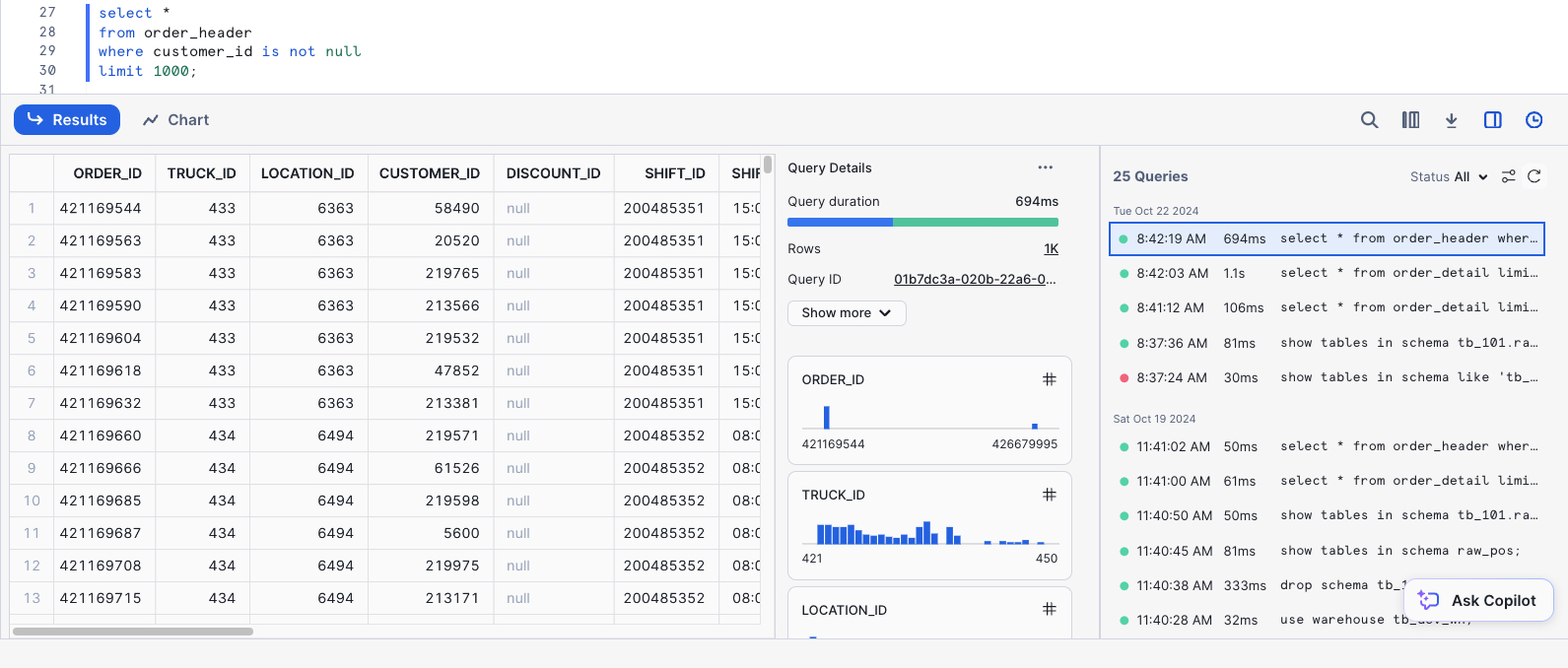Download results using the download icon

1451,120
